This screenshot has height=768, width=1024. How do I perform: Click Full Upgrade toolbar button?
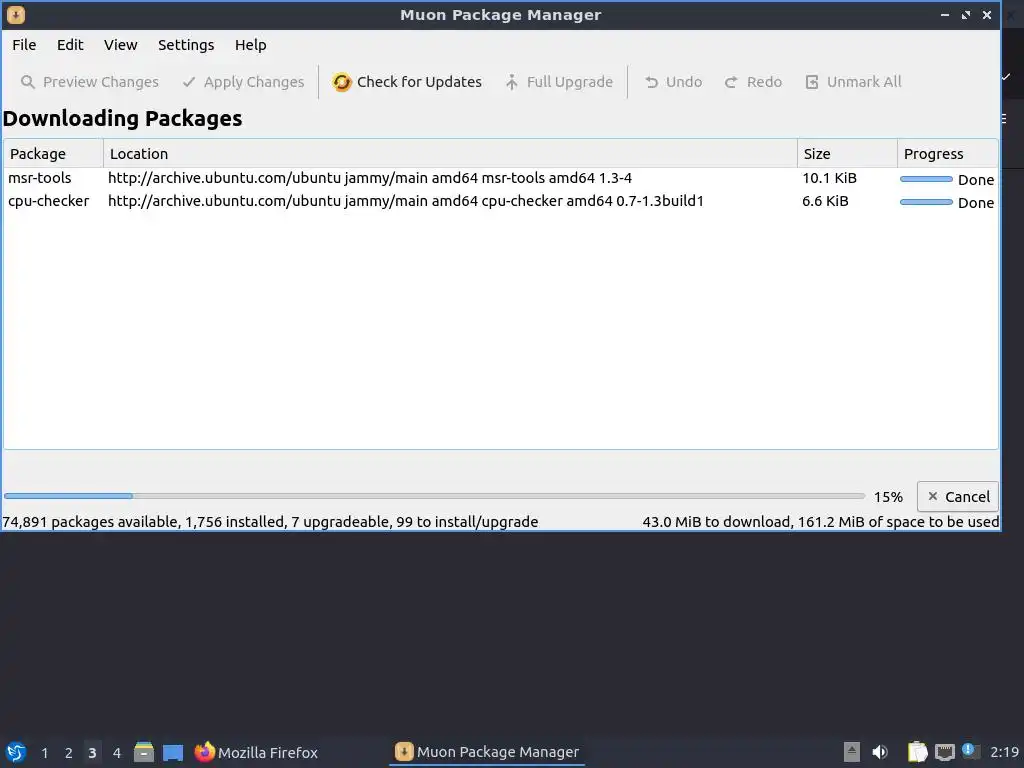(x=560, y=82)
